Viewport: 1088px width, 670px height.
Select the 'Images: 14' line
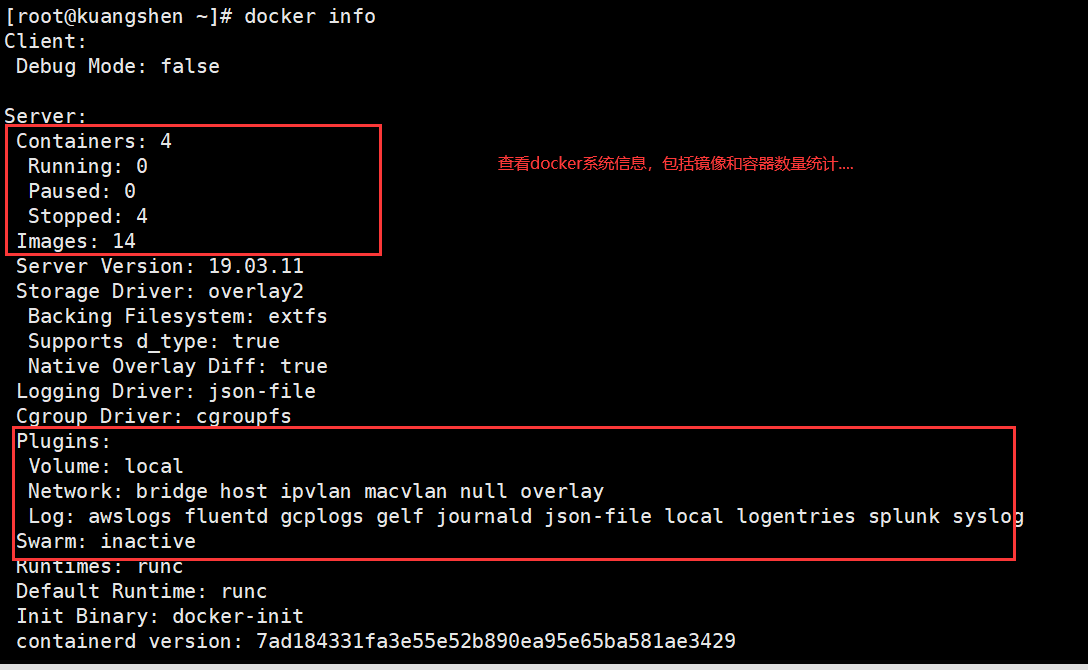tap(76, 241)
